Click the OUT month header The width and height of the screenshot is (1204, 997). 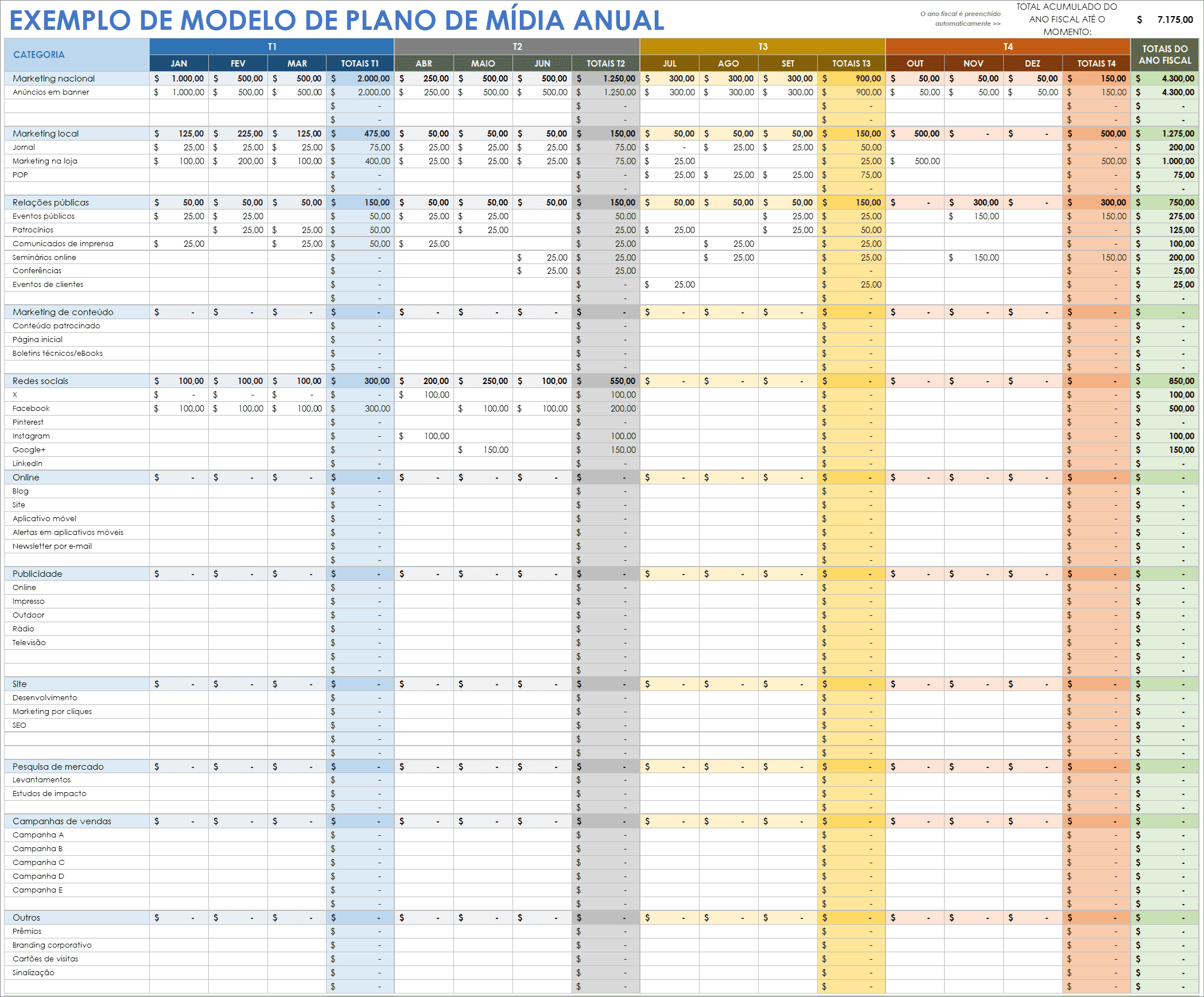(x=915, y=63)
